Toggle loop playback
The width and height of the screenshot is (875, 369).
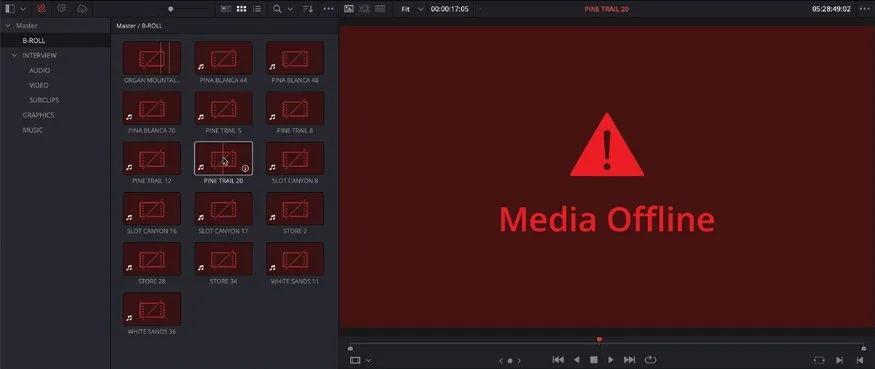[650, 360]
